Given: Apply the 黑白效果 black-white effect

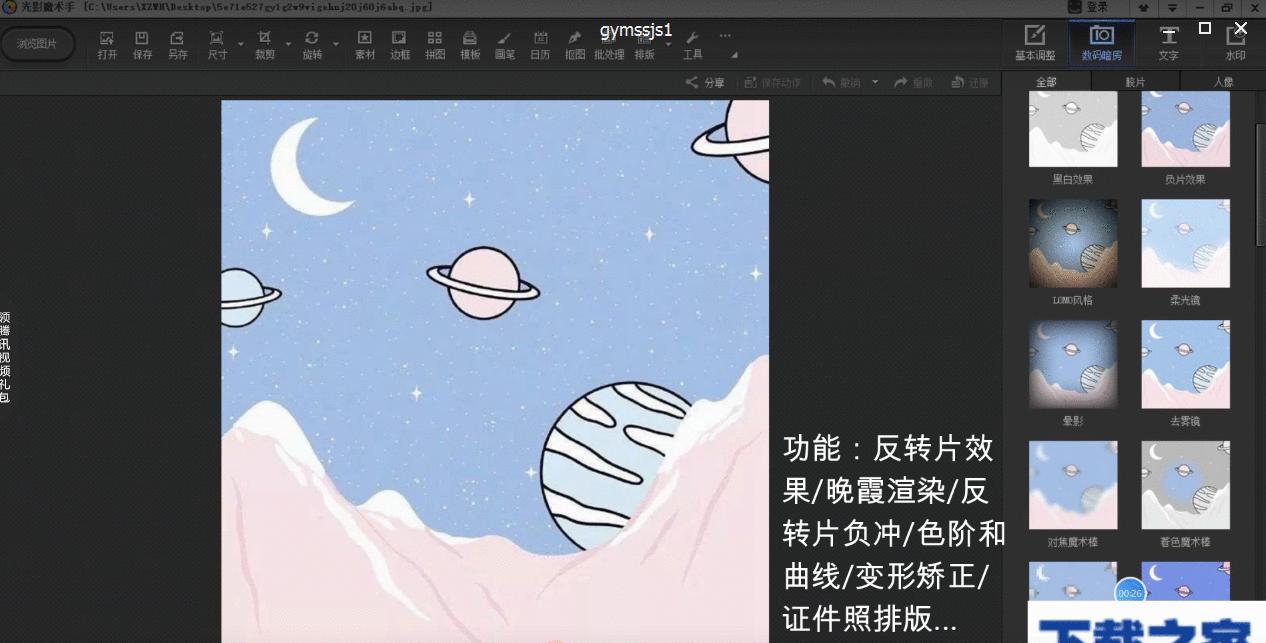Looking at the screenshot, I should (x=1072, y=128).
